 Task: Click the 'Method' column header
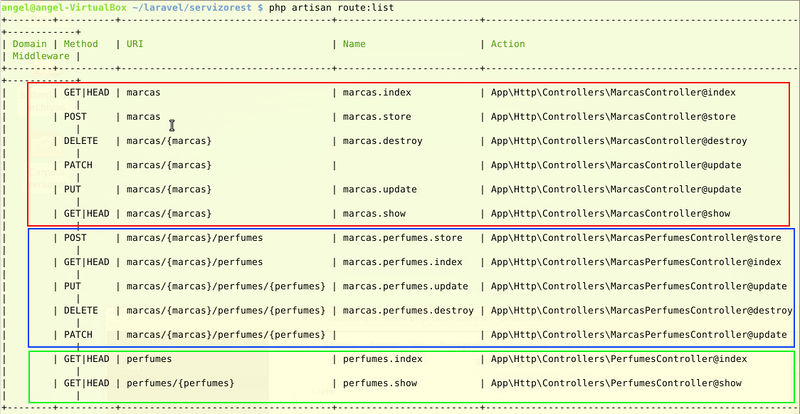(x=81, y=44)
